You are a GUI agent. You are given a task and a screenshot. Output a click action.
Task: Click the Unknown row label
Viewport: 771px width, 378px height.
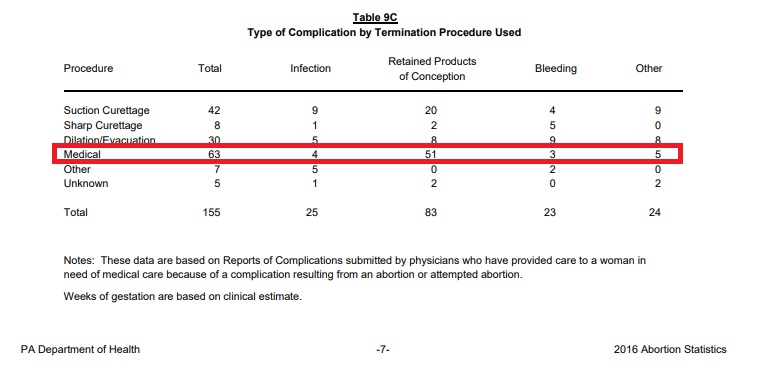click(x=86, y=184)
